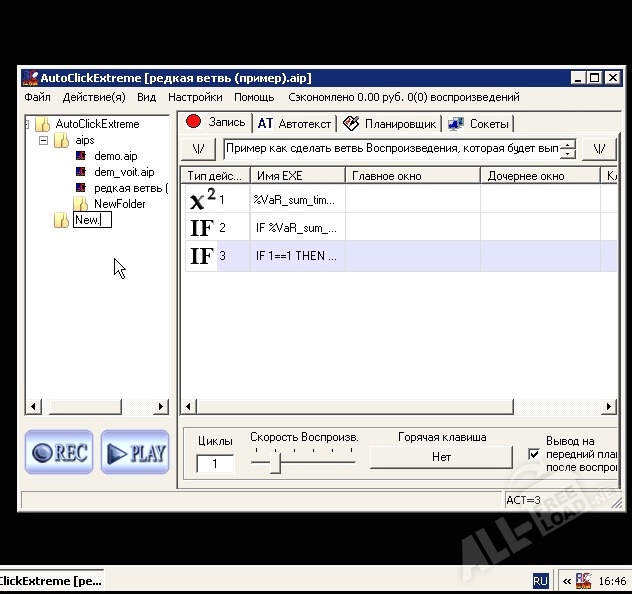Click the dem_voit.aip file icon
The width and height of the screenshot is (632, 594).
(82, 172)
